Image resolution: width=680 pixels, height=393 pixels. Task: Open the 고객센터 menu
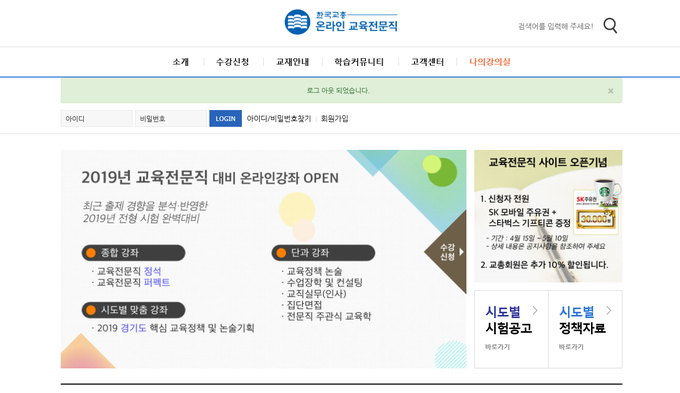coord(427,62)
